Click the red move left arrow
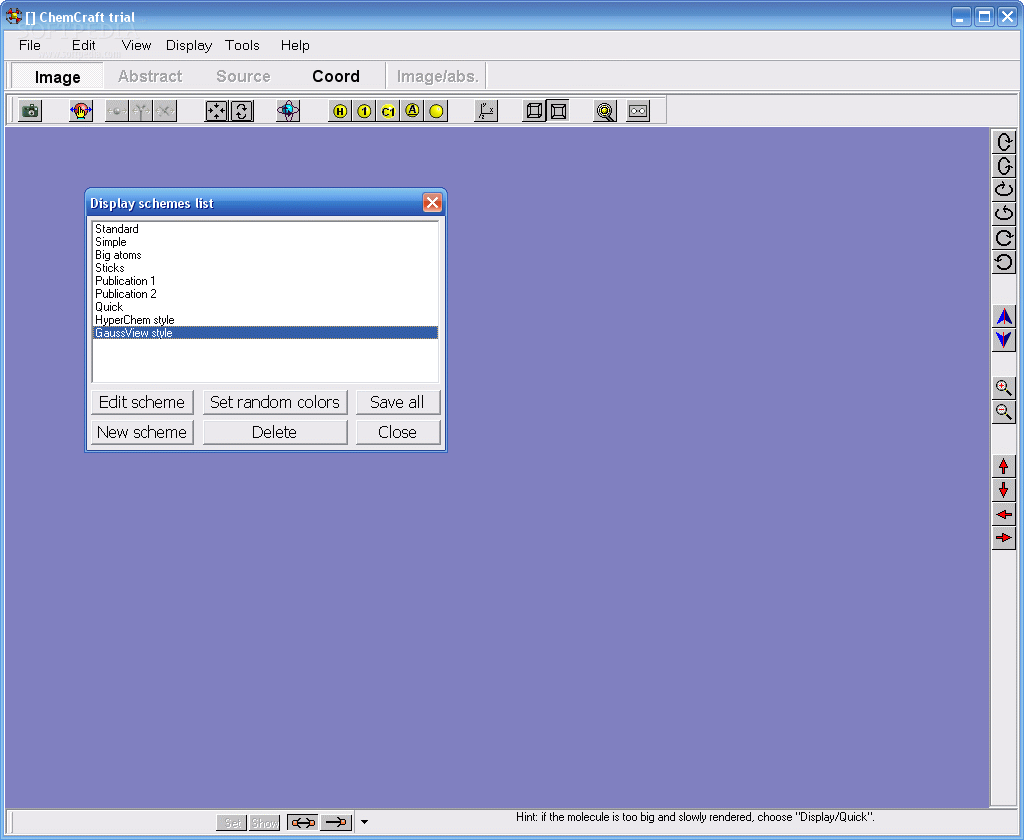Screen dimensions: 1024x840 [1004, 515]
